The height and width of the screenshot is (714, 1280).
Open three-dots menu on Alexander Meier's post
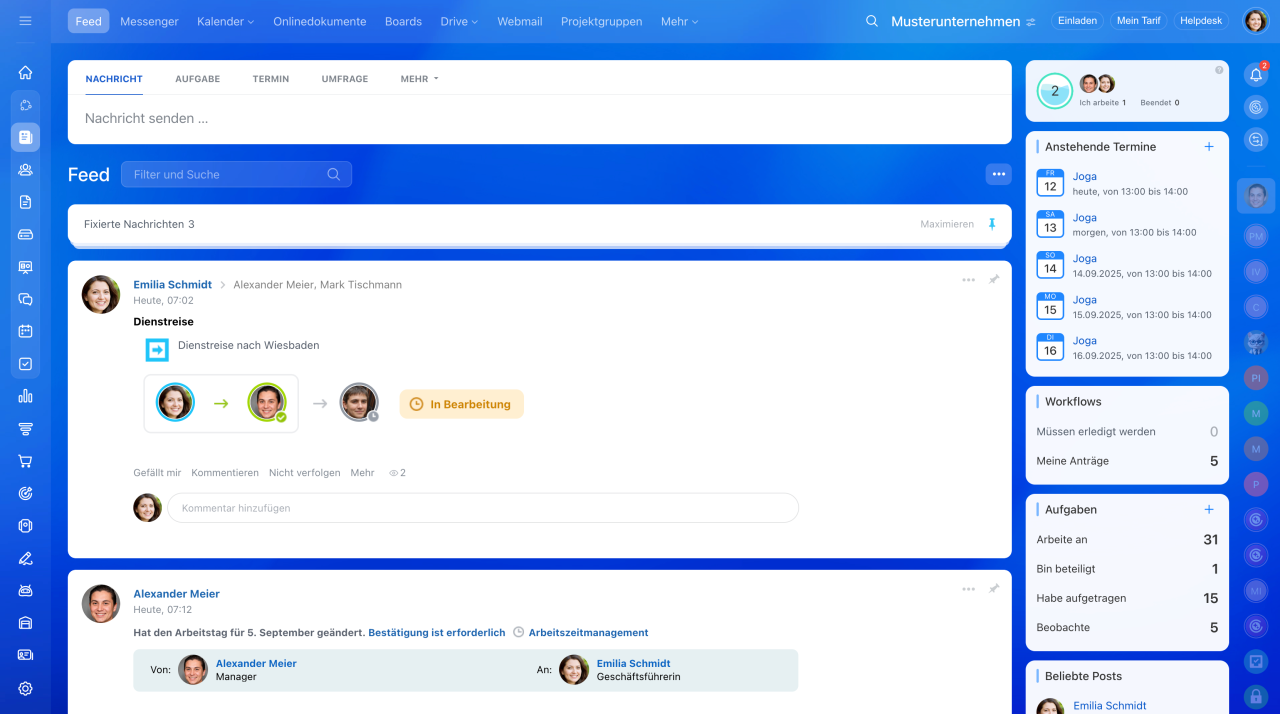pos(968,589)
